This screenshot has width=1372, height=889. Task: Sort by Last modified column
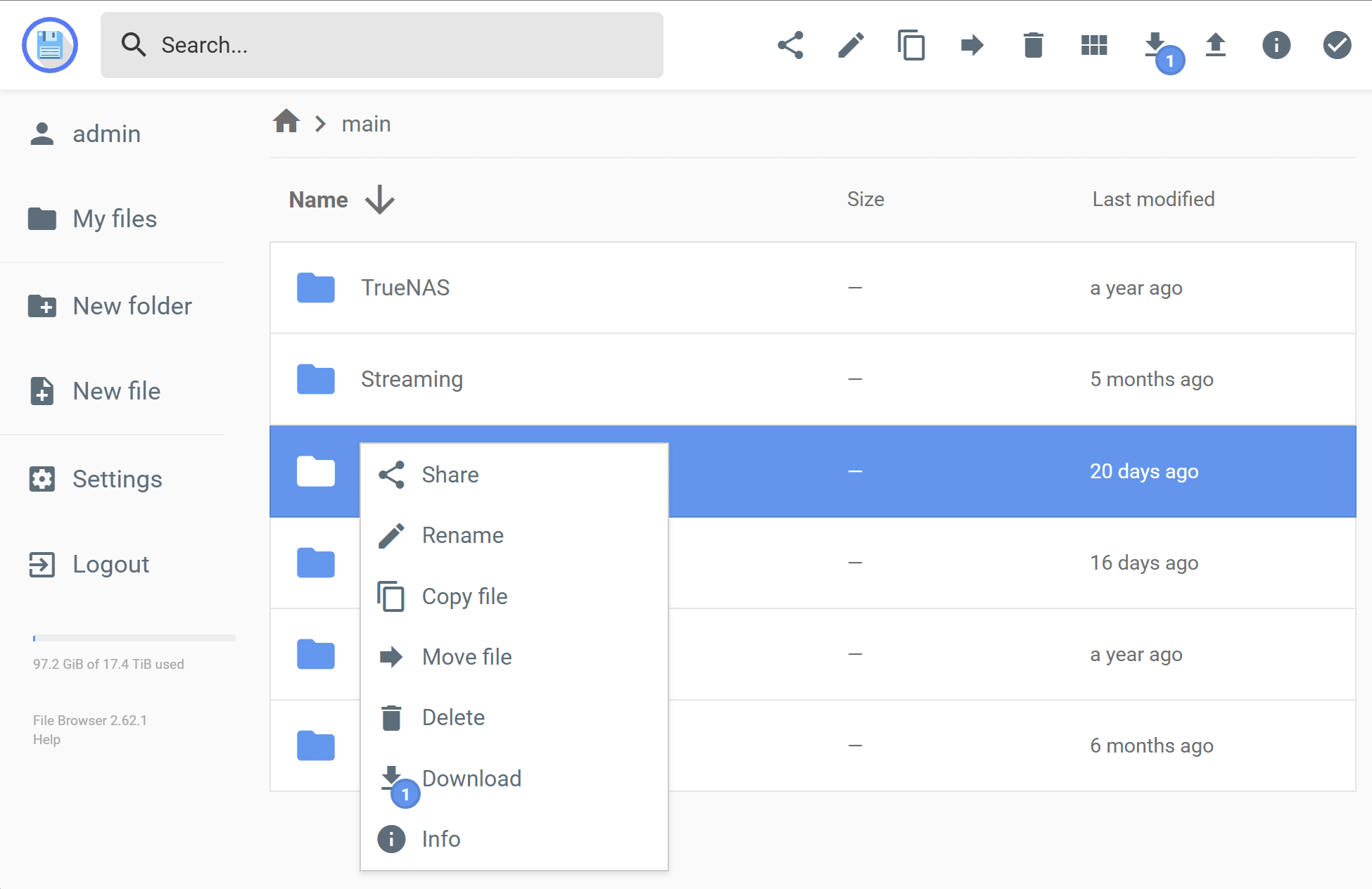[x=1153, y=199]
